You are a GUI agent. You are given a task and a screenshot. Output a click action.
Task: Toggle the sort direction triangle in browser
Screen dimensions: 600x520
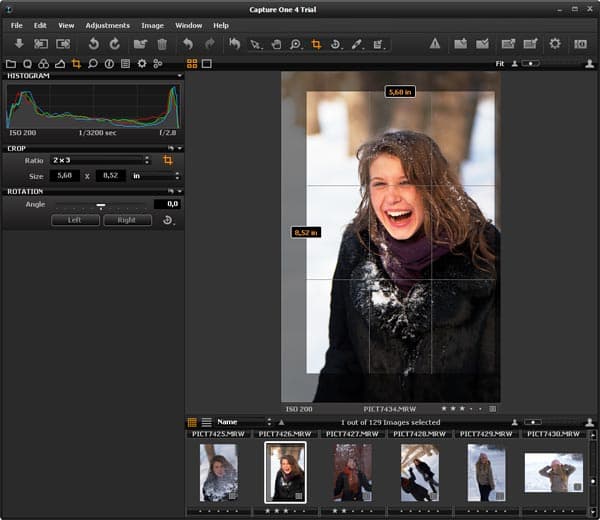click(281, 422)
